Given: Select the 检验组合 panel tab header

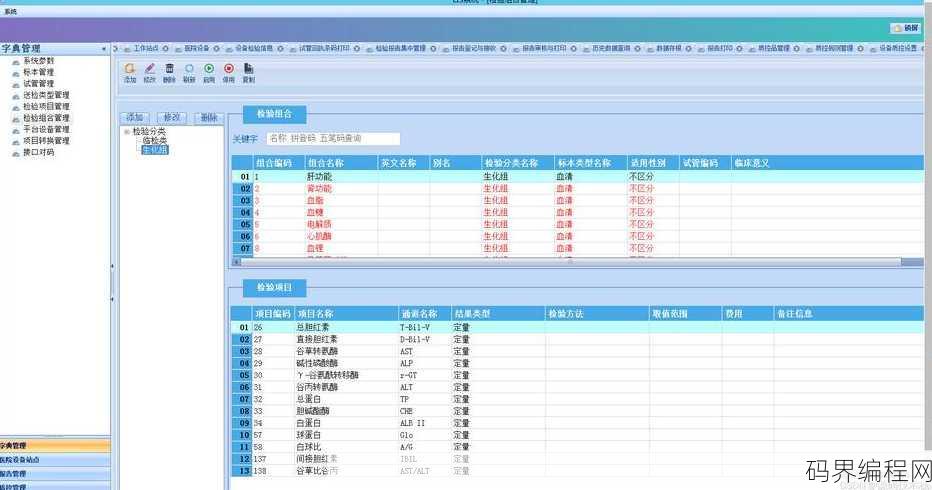Looking at the screenshot, I should click(x=275, y=114).
